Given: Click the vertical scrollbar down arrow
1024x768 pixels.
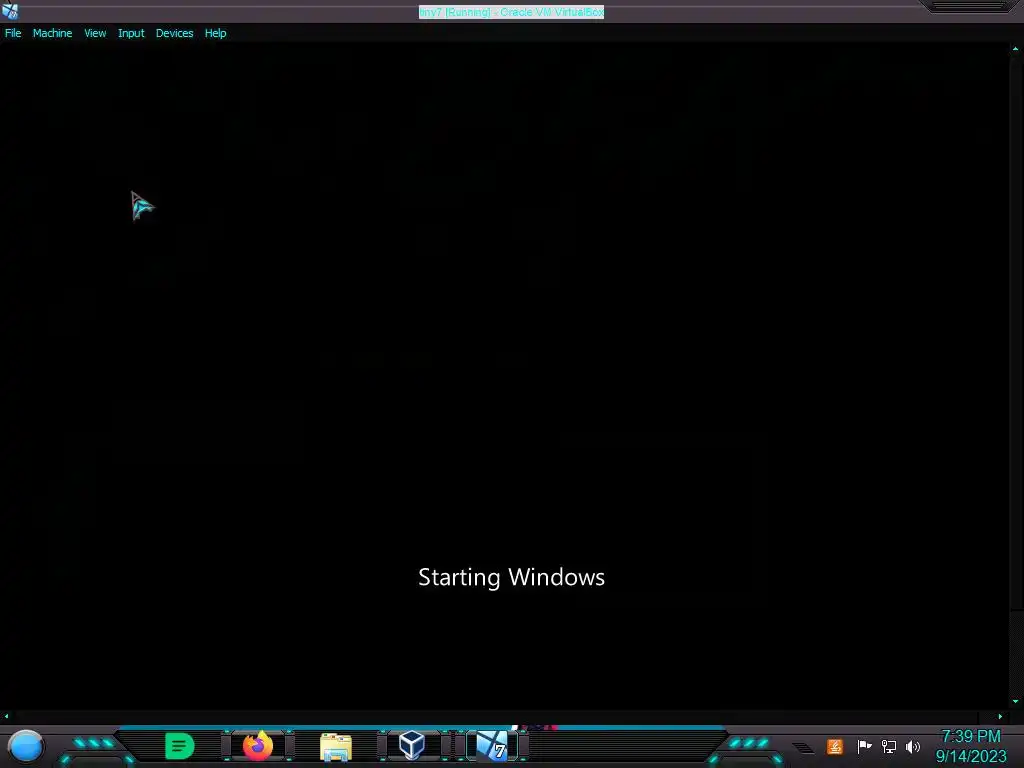Looking at the screenshot, I should click(1015, 701).
